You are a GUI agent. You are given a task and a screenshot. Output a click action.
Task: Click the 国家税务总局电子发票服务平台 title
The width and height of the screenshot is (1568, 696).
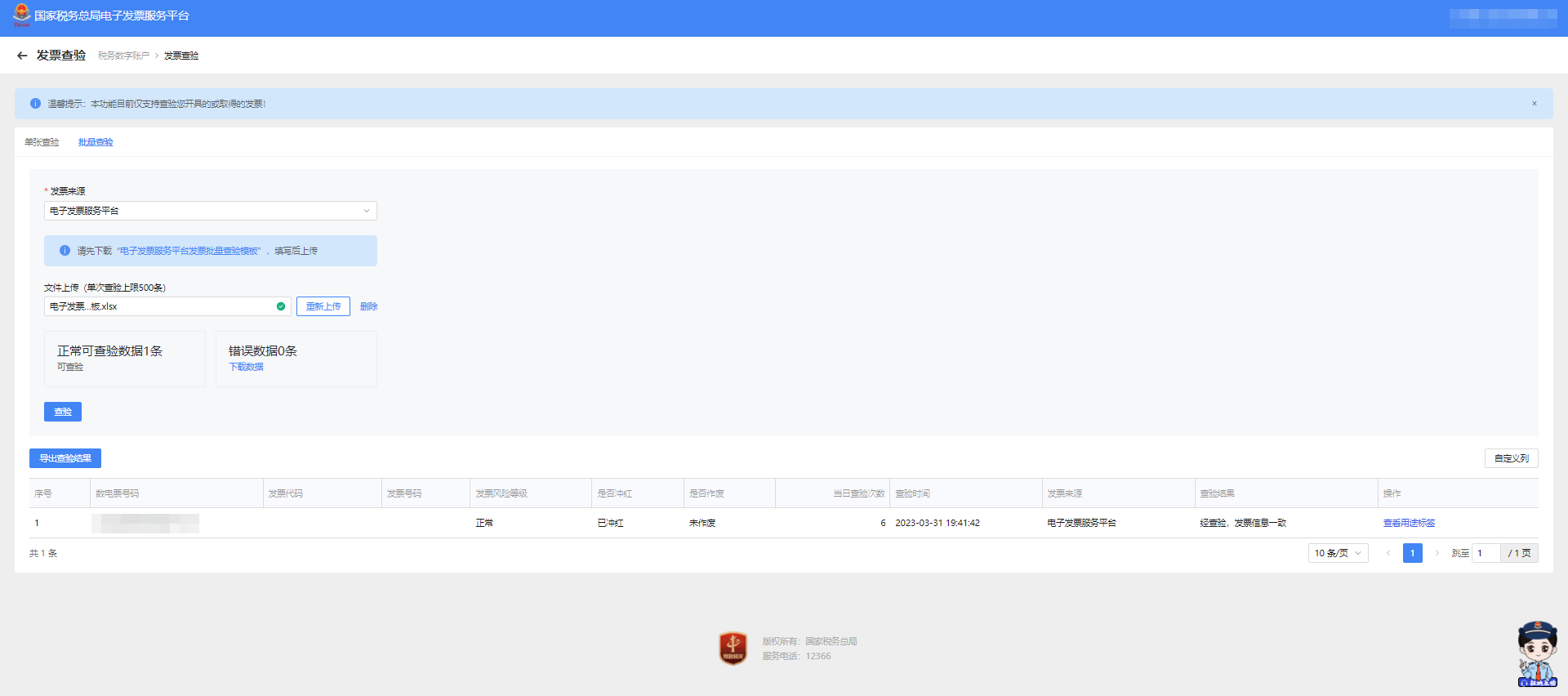[112, 16]
